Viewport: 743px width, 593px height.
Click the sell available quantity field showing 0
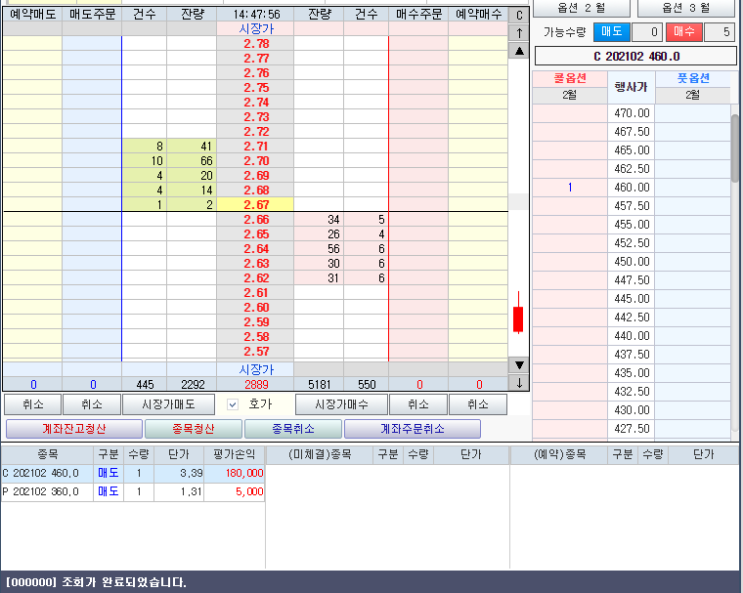click(647, 32)
